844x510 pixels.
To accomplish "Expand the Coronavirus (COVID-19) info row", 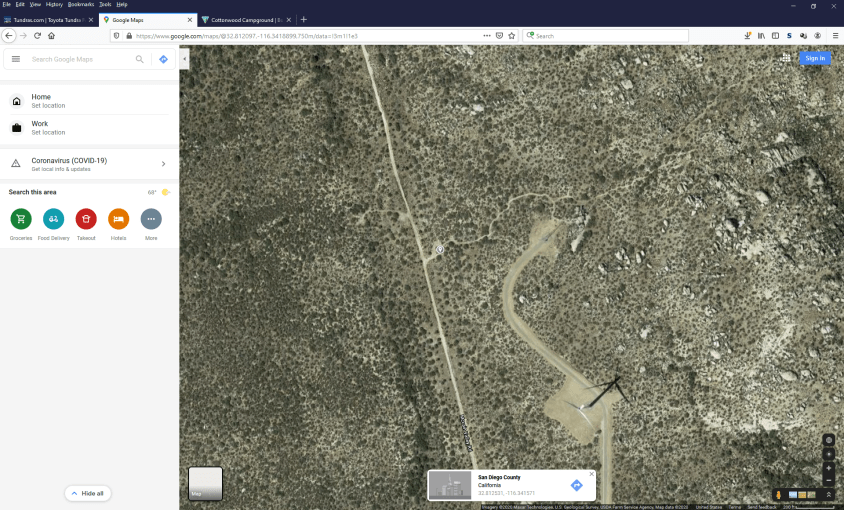I will pos(163,164).
